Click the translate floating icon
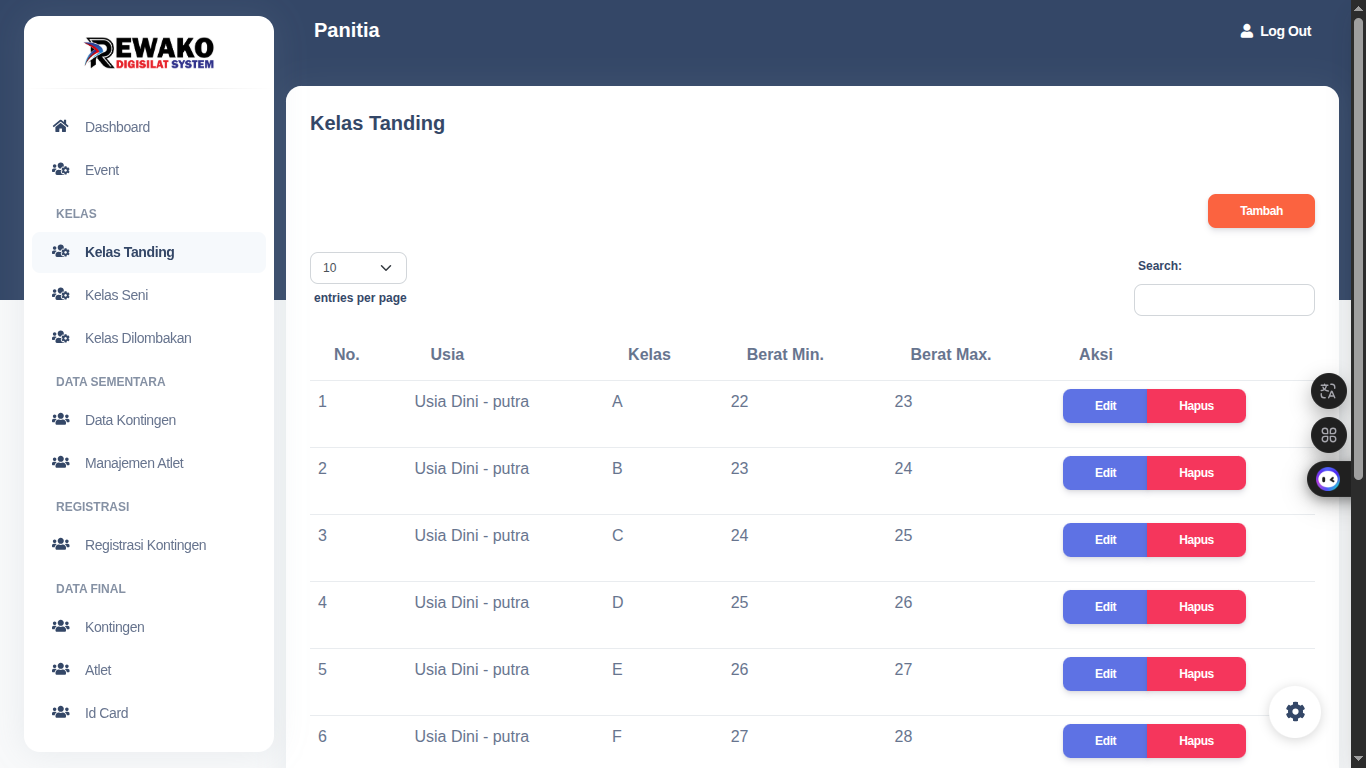The width and height of the screenshot is (1366, 768). (x=1328, y=391)
